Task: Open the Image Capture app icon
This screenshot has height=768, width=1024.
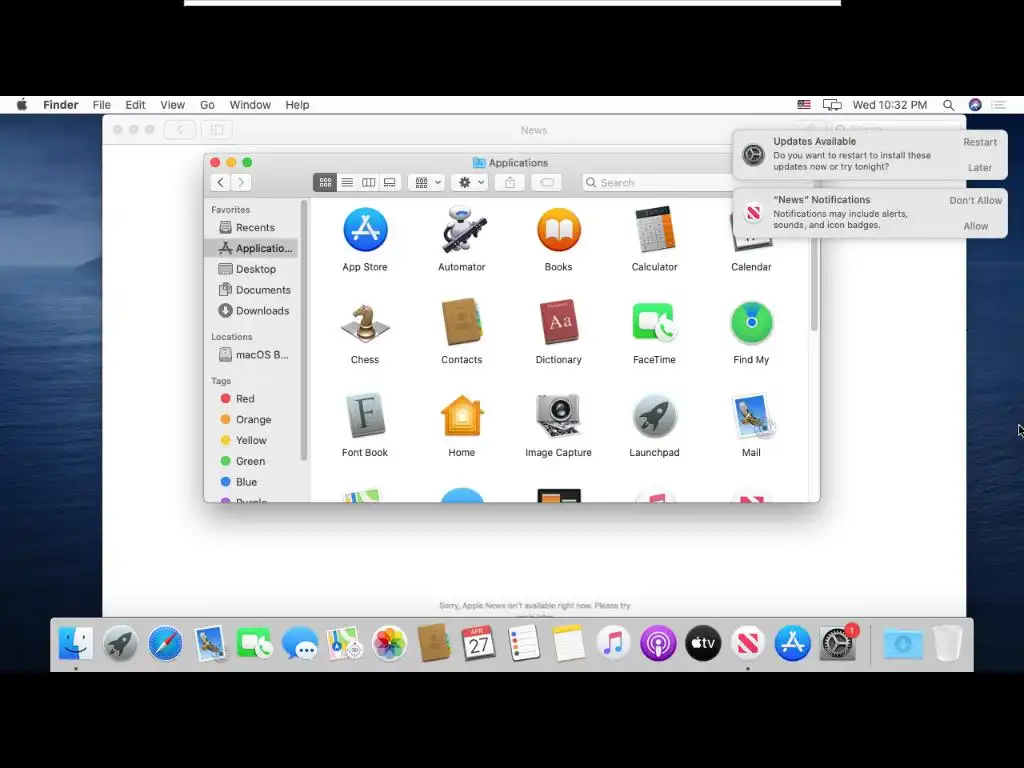Action: [x=558, y=415]
